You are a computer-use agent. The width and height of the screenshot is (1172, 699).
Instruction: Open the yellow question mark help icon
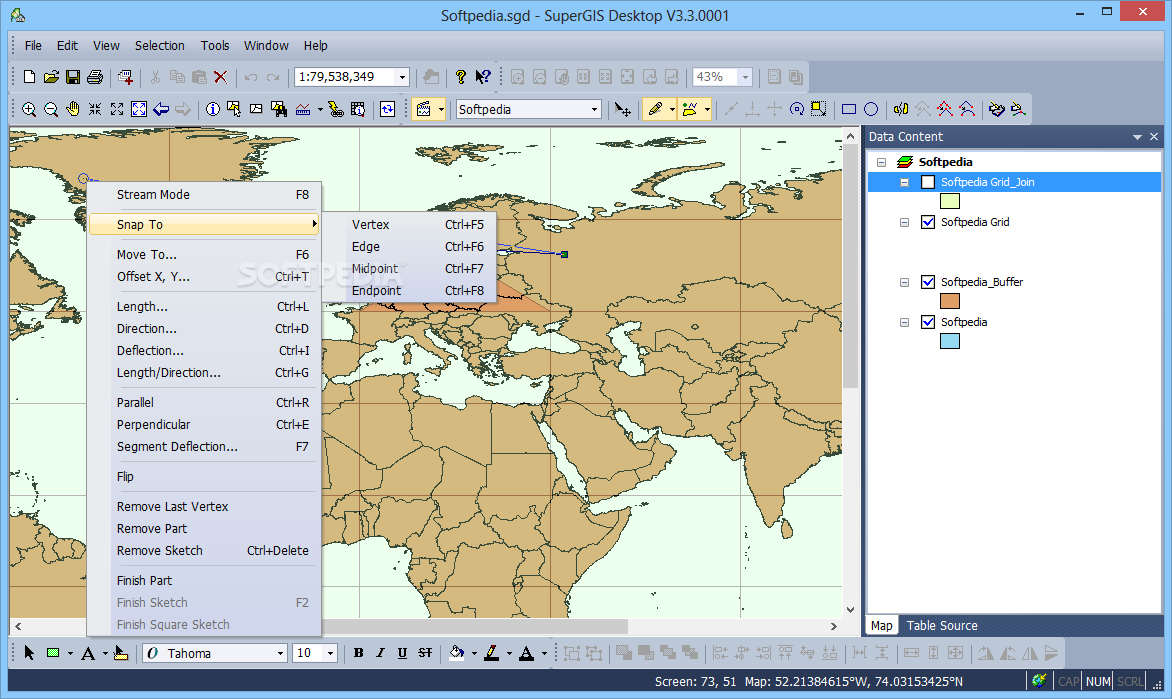460,77
